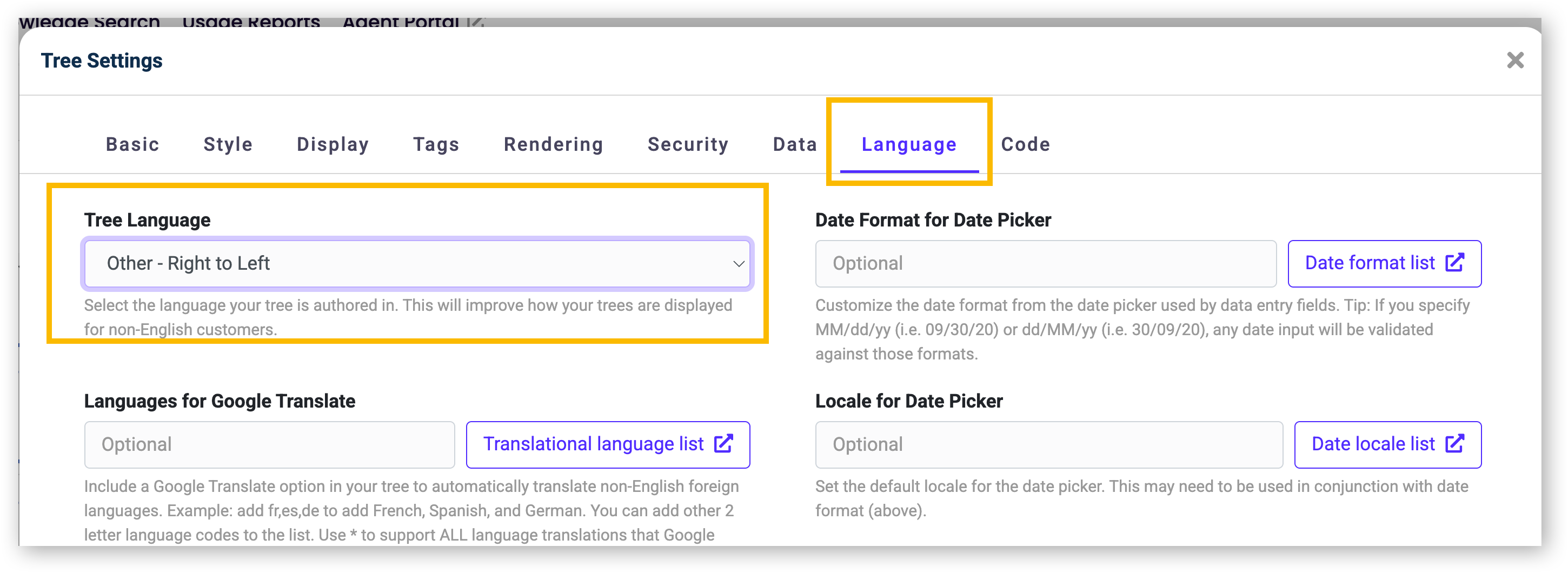Viewport: 1568px width, 573px height.
Task: Close the Tree Settings dialog
Action: pyautogui.click(x=1515, y=60)
